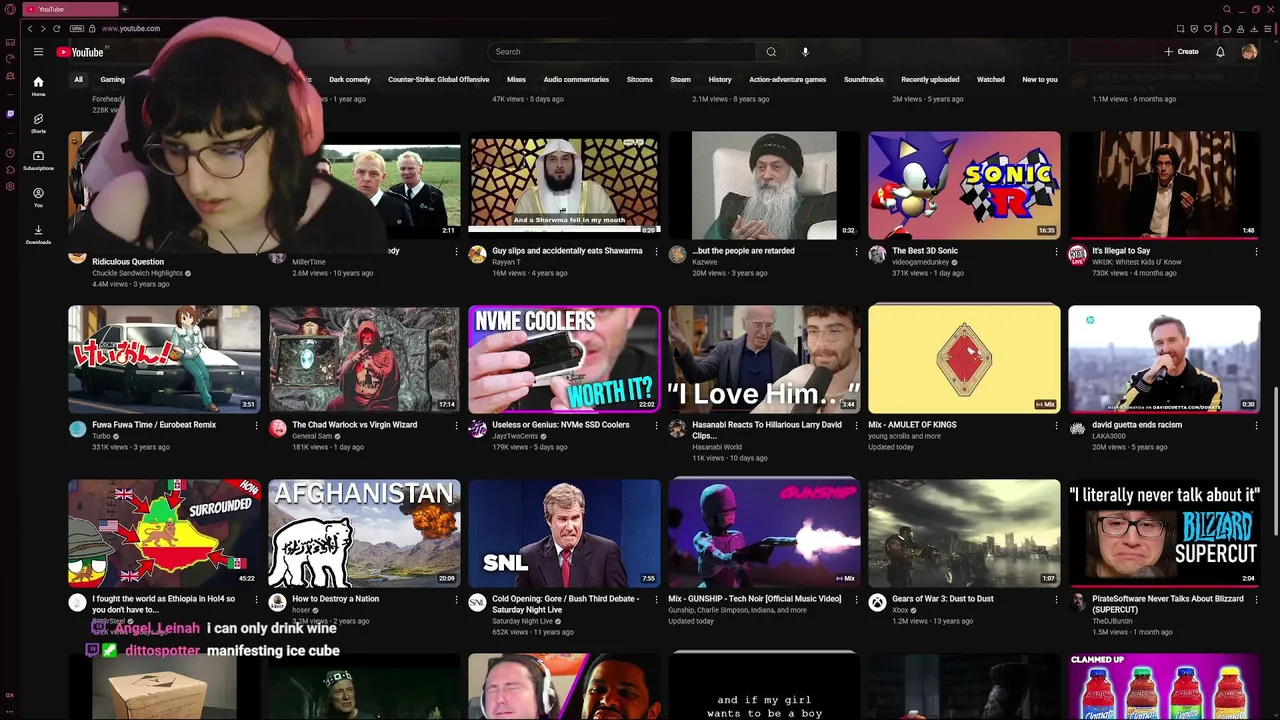Select the Audio commentaries chip
The image size is (1280, 720).
tap(576, 80)
